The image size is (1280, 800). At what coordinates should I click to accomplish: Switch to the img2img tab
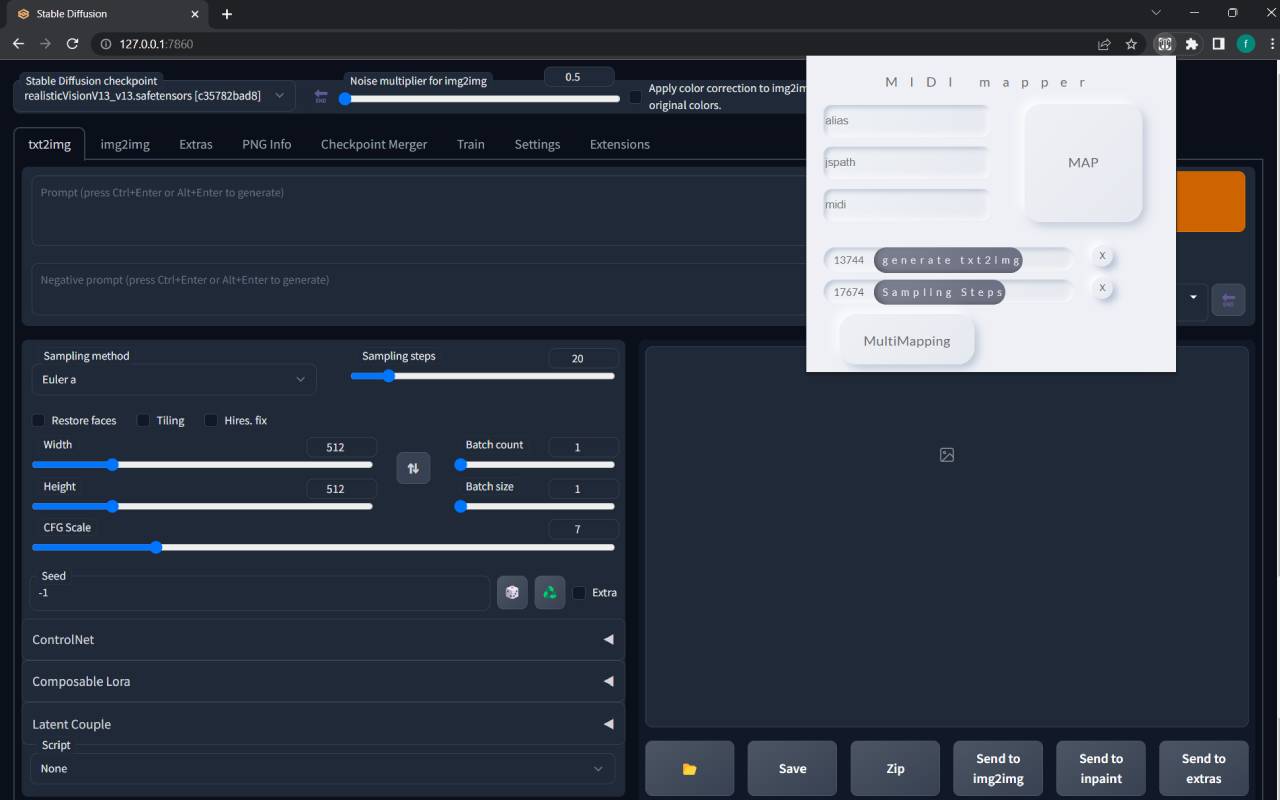click(124, 143)
